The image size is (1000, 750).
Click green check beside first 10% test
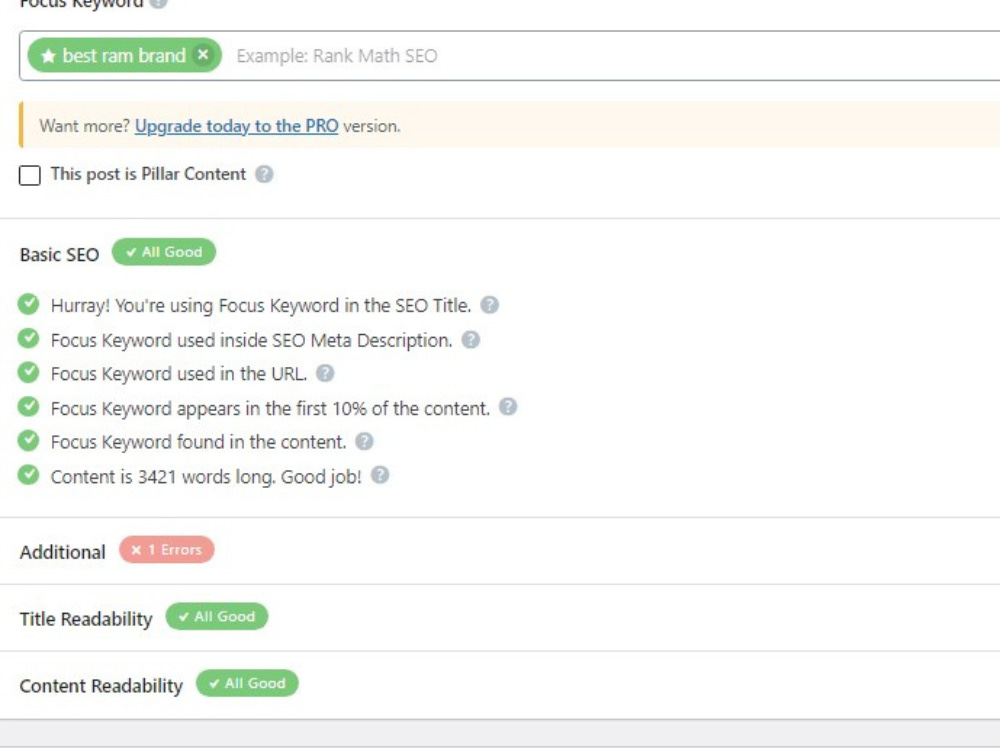[x=29, y=406]
